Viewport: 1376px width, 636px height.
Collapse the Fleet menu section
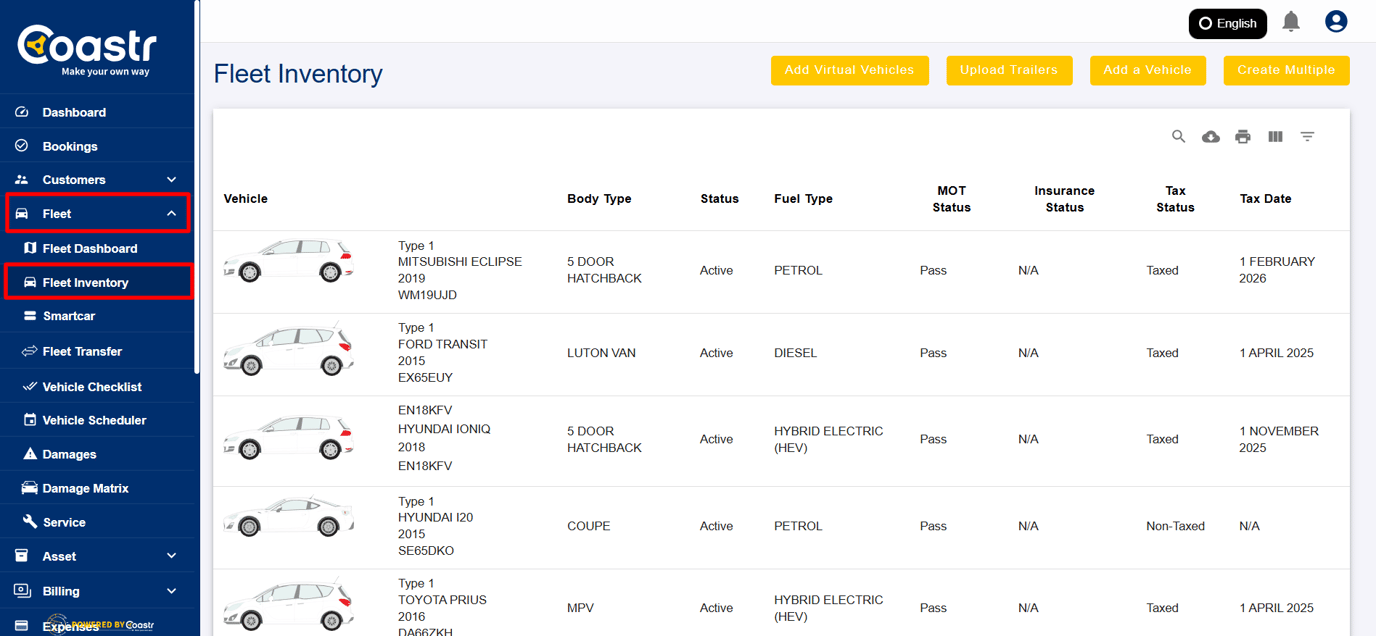(171, 214)
